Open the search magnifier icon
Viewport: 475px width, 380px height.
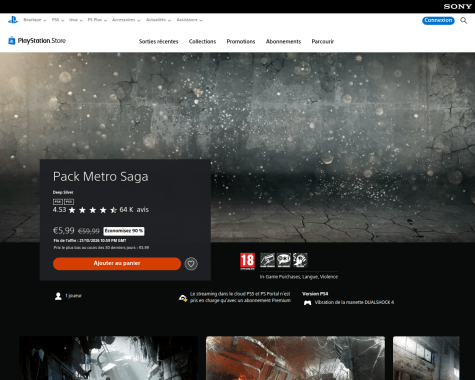click(x=464, y=20)
